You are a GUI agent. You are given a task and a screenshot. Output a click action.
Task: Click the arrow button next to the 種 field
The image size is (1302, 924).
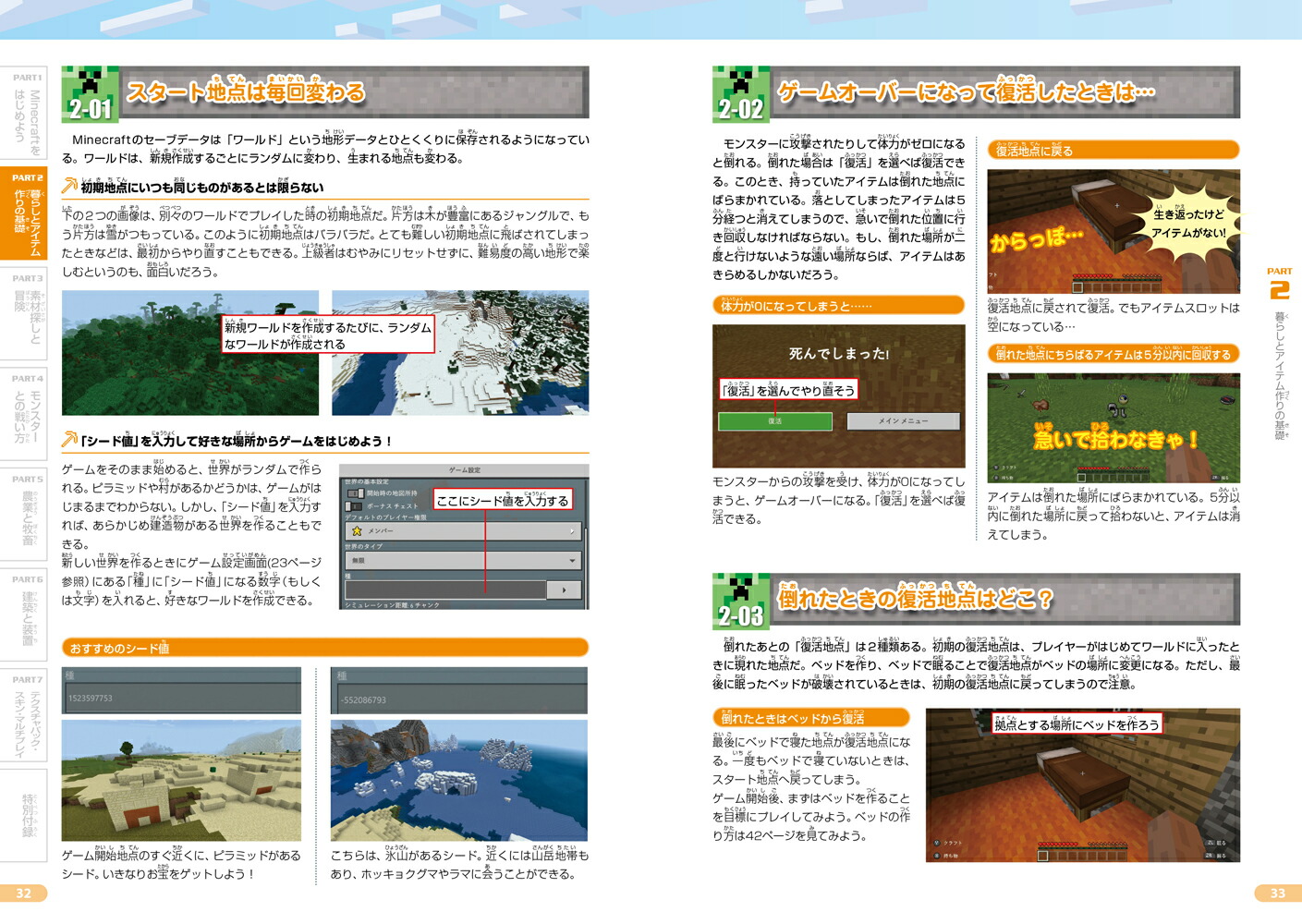(563, 590)
